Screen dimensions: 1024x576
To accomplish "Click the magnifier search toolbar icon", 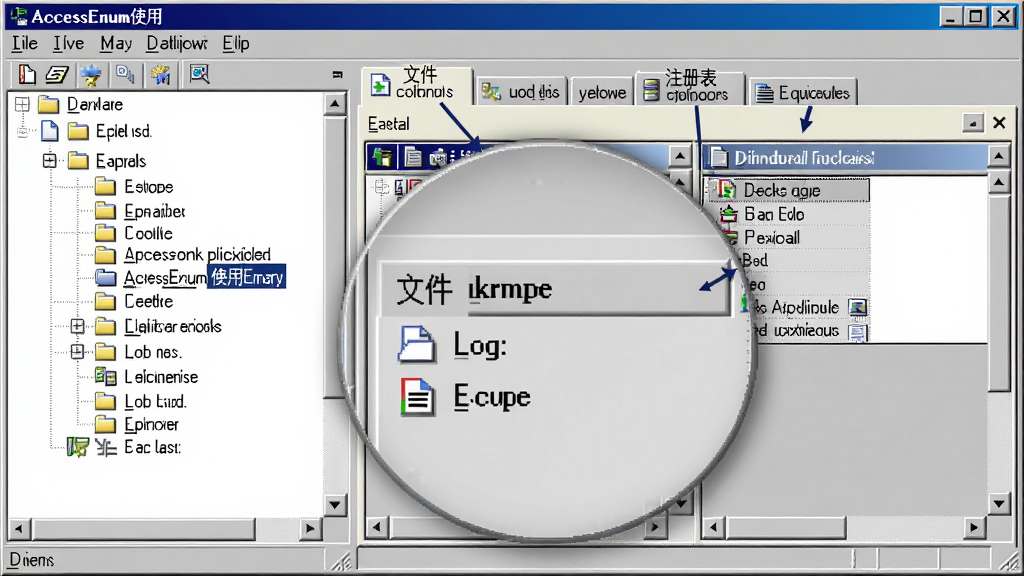I will (199, 74).
